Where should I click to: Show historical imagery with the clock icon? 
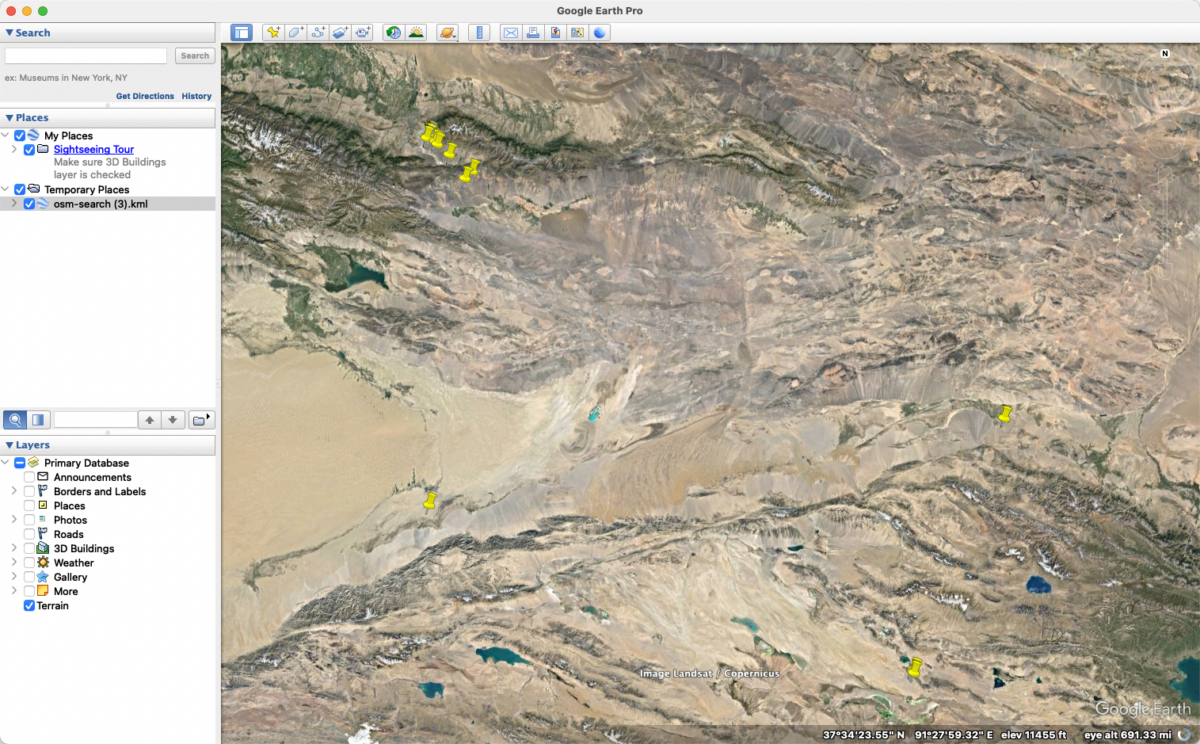pos(393,32)
